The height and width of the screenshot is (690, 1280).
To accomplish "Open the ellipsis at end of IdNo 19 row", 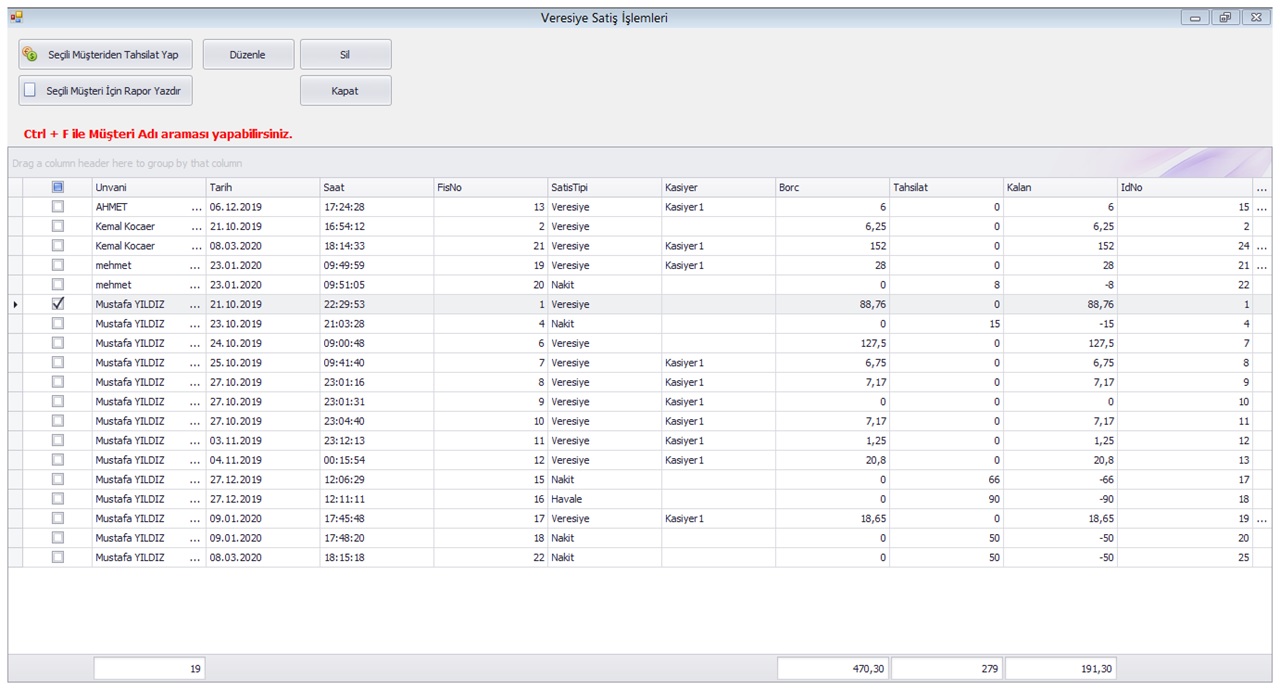I will pos(1261,519).
